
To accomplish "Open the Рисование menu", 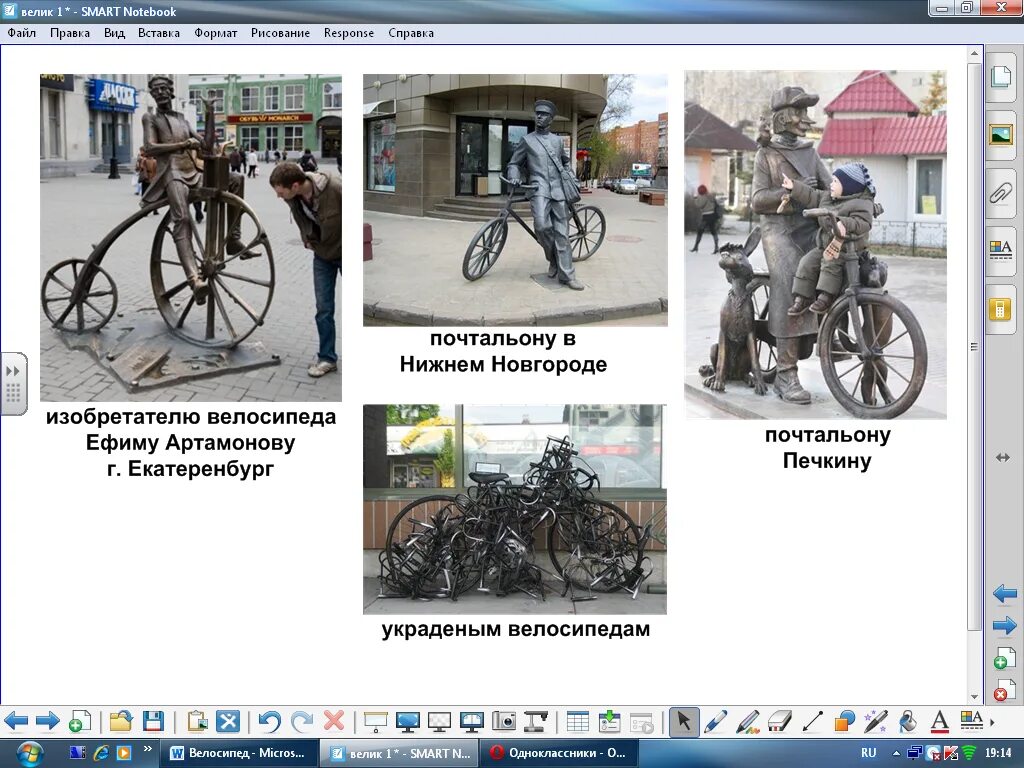I will (x=280, y=33).
